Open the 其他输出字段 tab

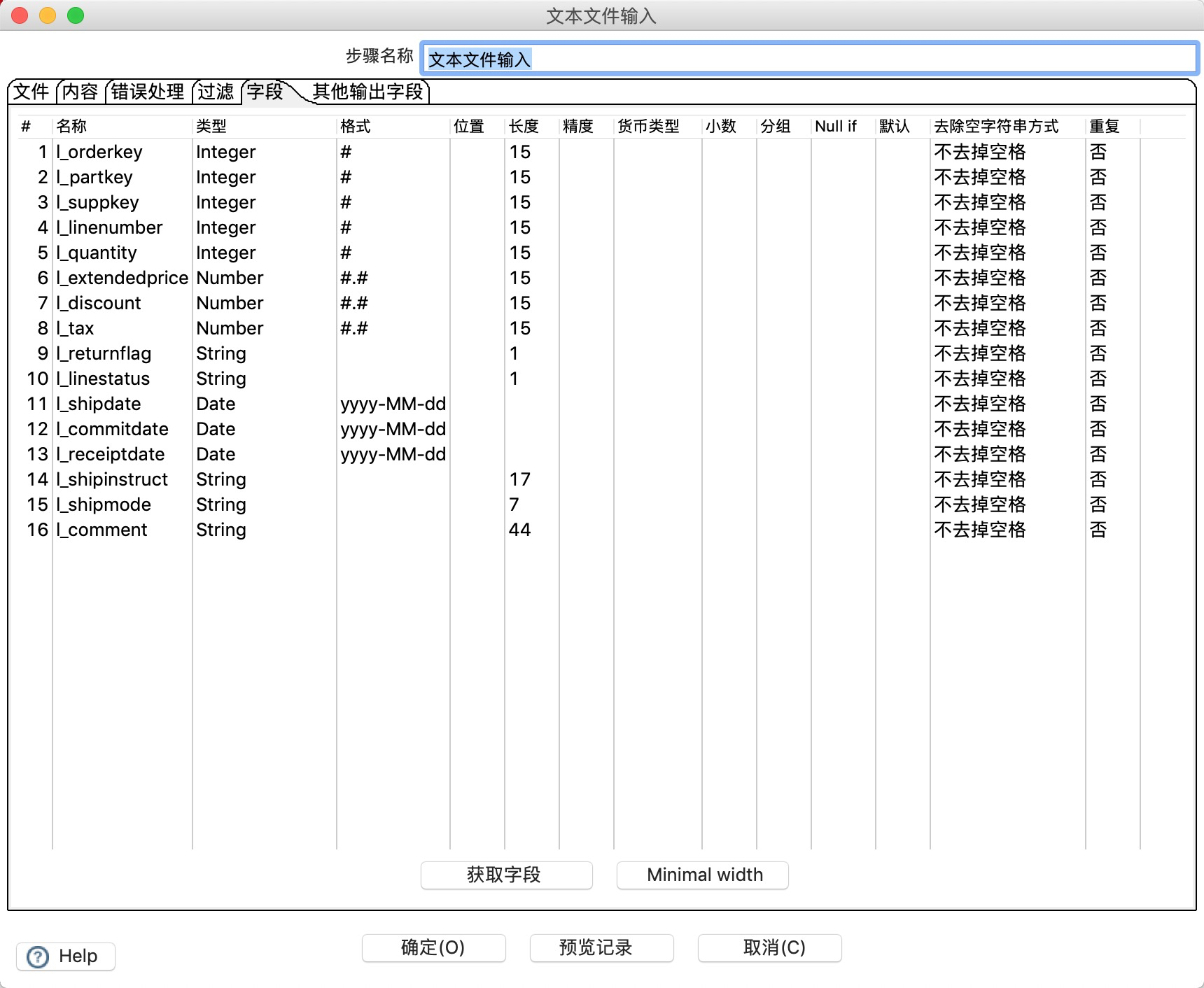click(x=367, y=92)
